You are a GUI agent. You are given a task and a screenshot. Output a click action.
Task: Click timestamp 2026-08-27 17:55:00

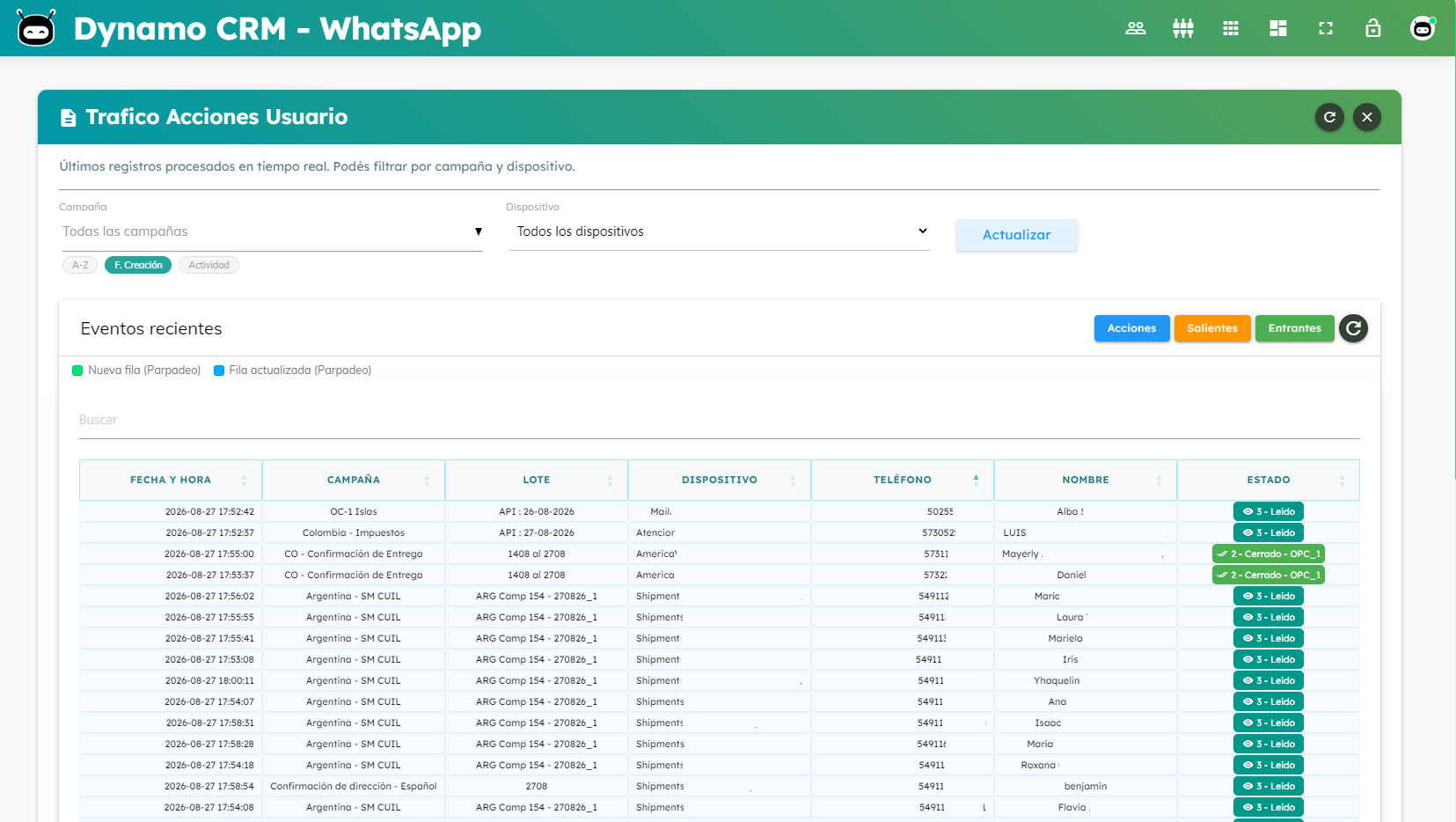pos(209,554)
